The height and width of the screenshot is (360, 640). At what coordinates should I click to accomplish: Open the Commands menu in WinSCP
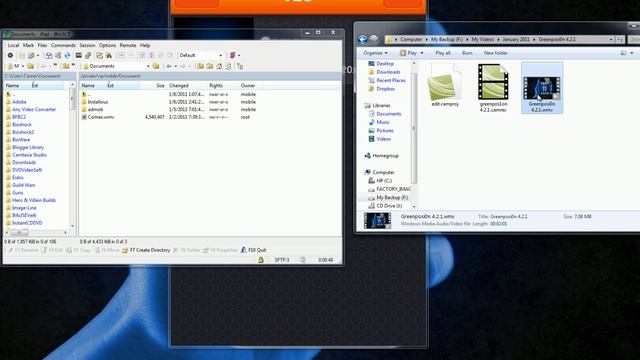tap(63, 45)
